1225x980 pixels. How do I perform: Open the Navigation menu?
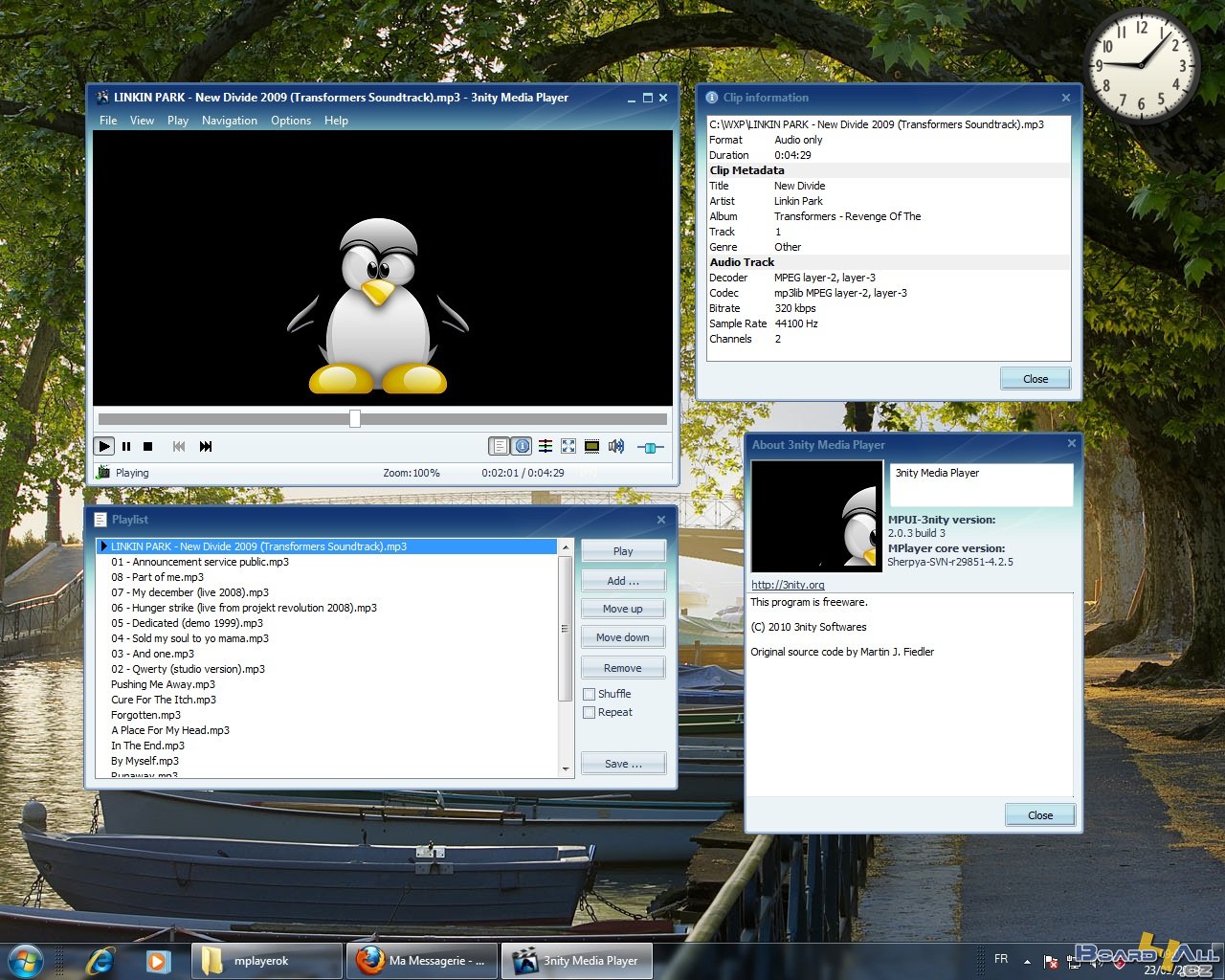tap(229, 121)
